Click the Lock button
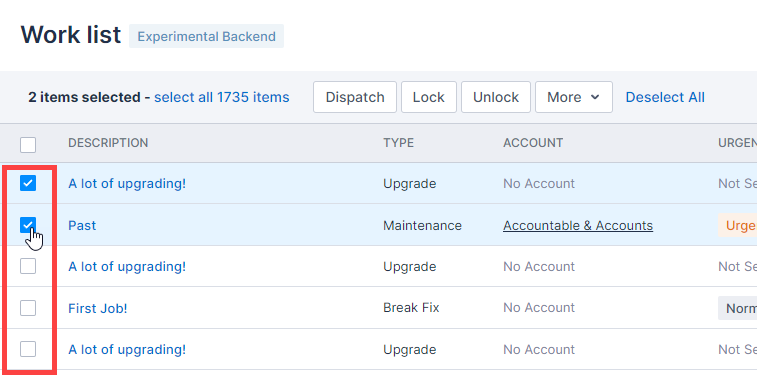Screen dimensions: 757x375 429,97
